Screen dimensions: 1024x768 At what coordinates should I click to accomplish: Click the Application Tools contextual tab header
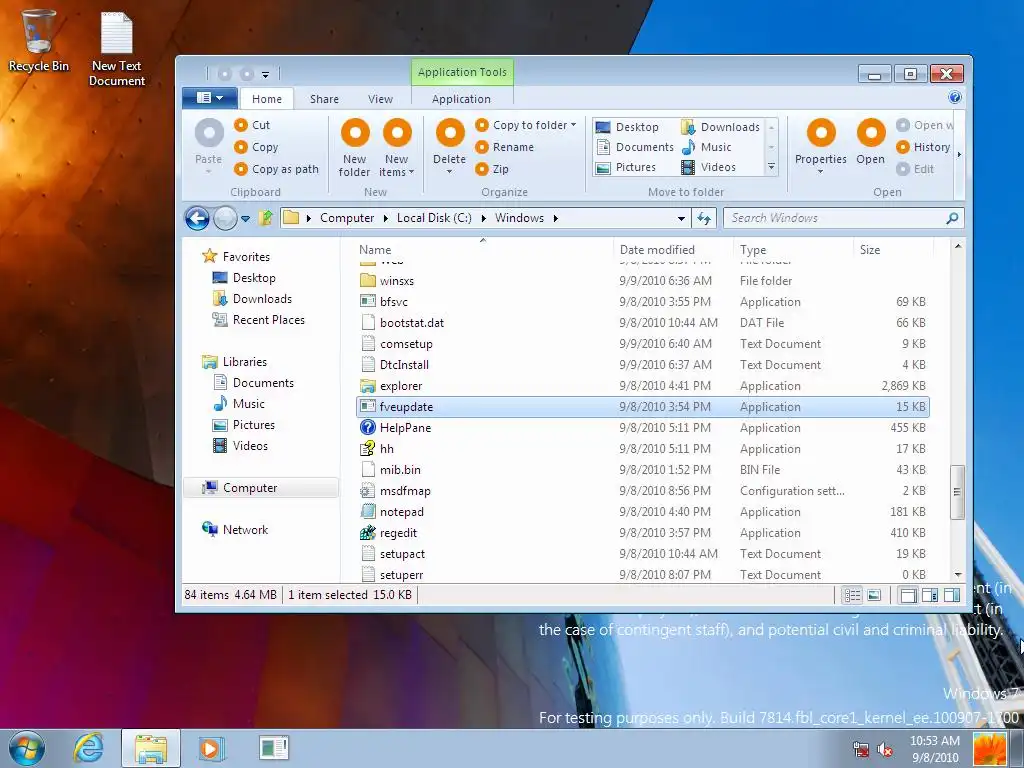click(462, 72)
